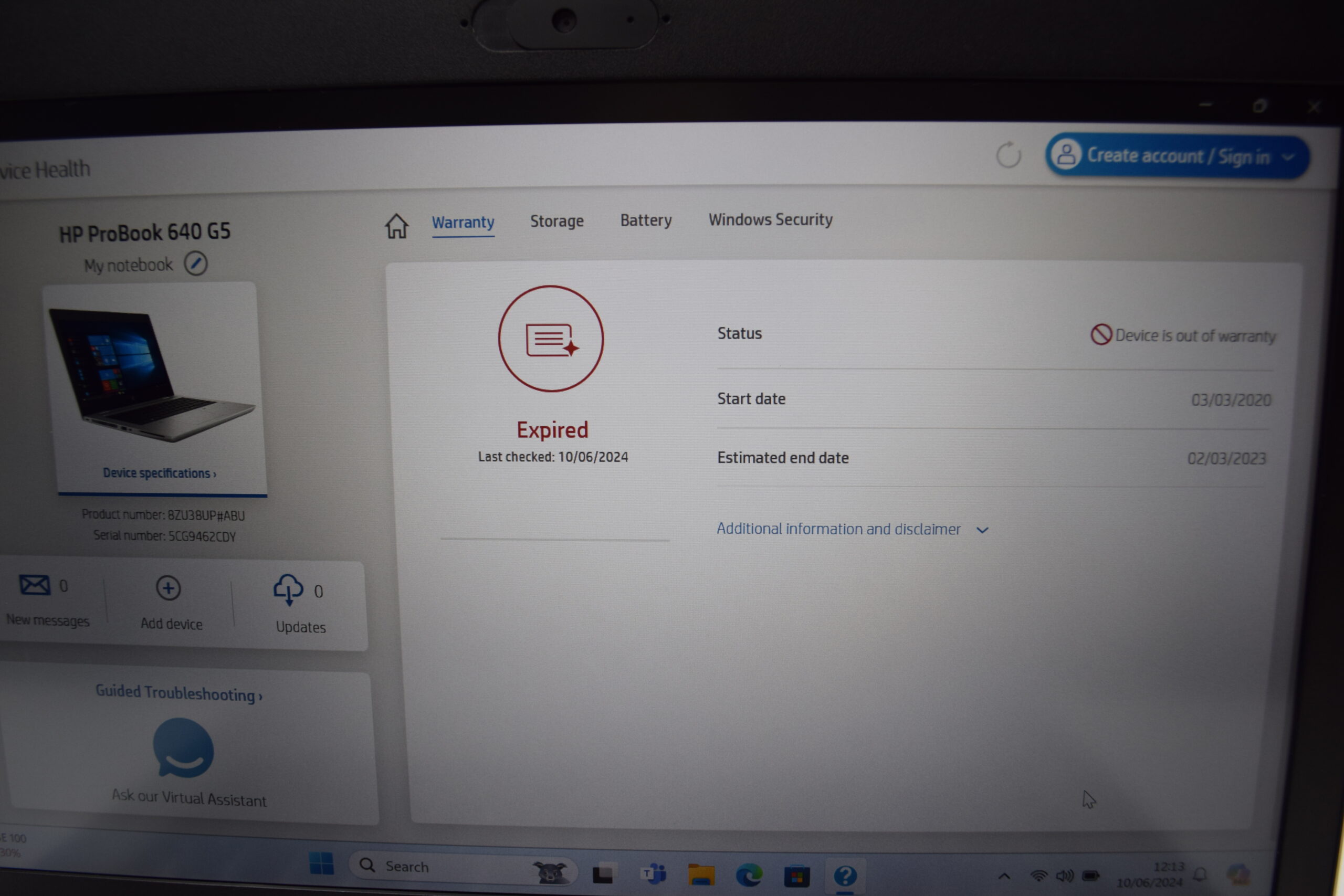Click the Serial number text
The width and height of the screenshot is (1344, 896).
(164, 536)
